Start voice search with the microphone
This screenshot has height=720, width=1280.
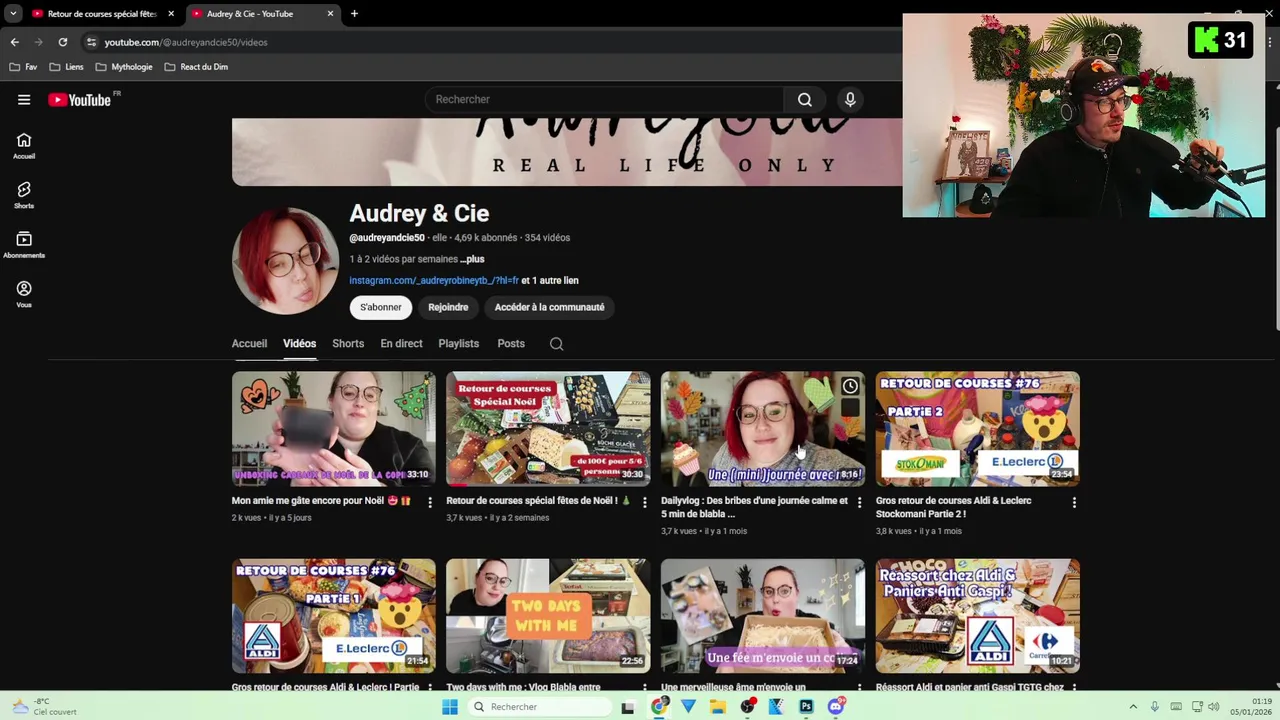[850, 100]
